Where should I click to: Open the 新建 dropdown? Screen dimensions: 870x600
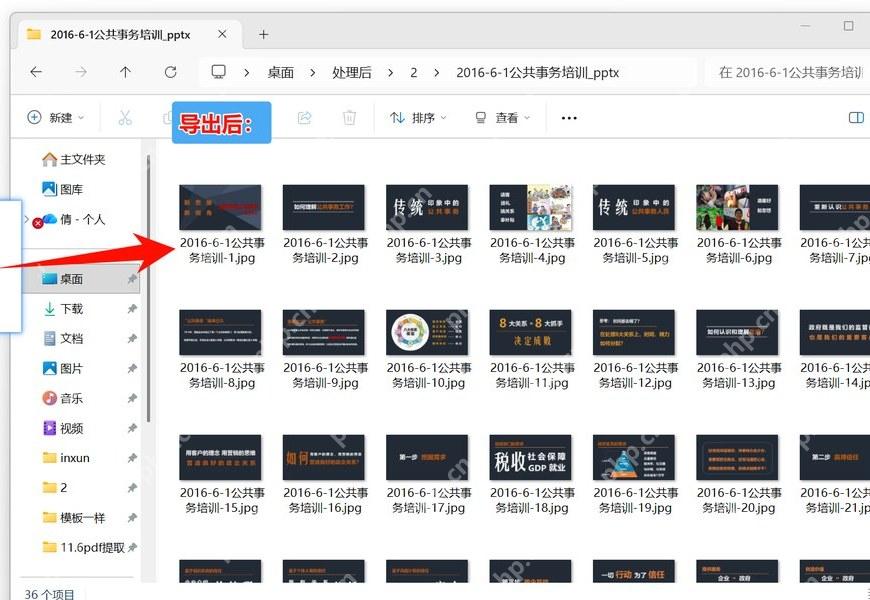55,118
